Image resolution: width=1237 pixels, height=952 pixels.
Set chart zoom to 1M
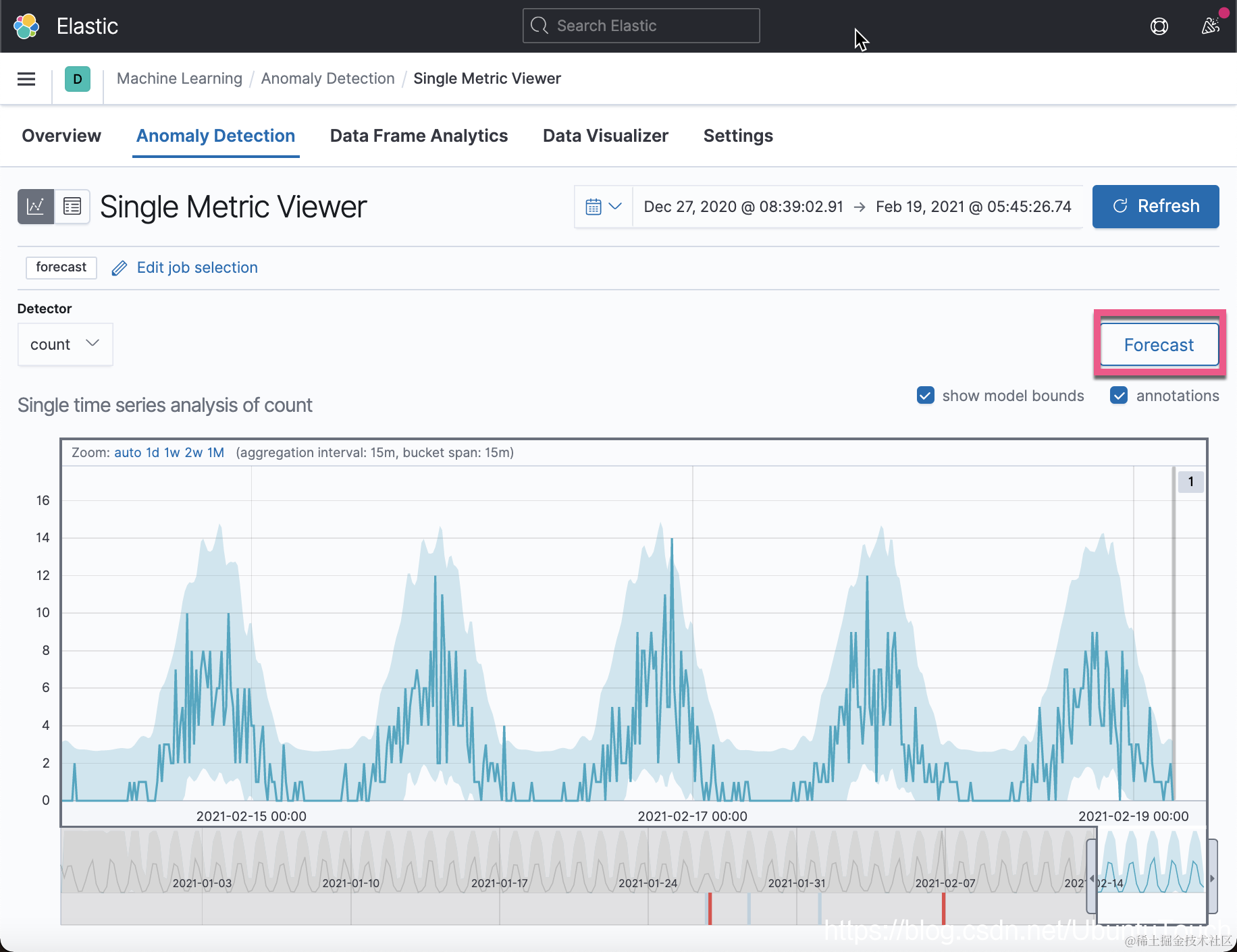point(215,452)
